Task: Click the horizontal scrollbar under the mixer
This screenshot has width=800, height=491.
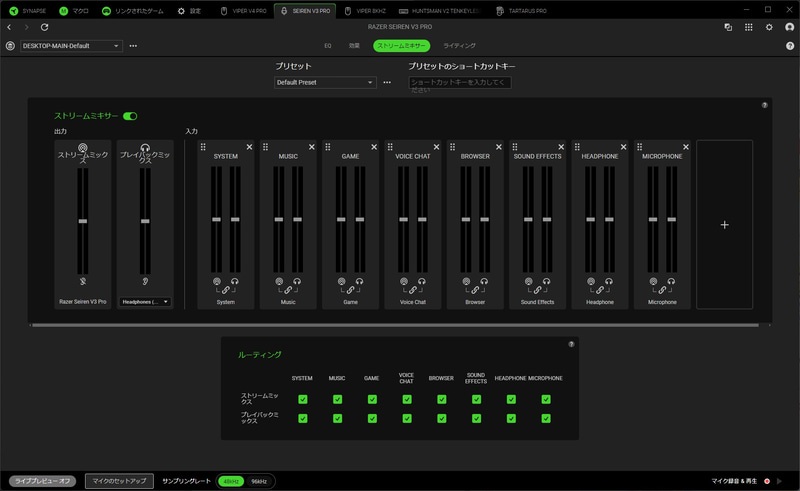Action: [x=395, y=325]
